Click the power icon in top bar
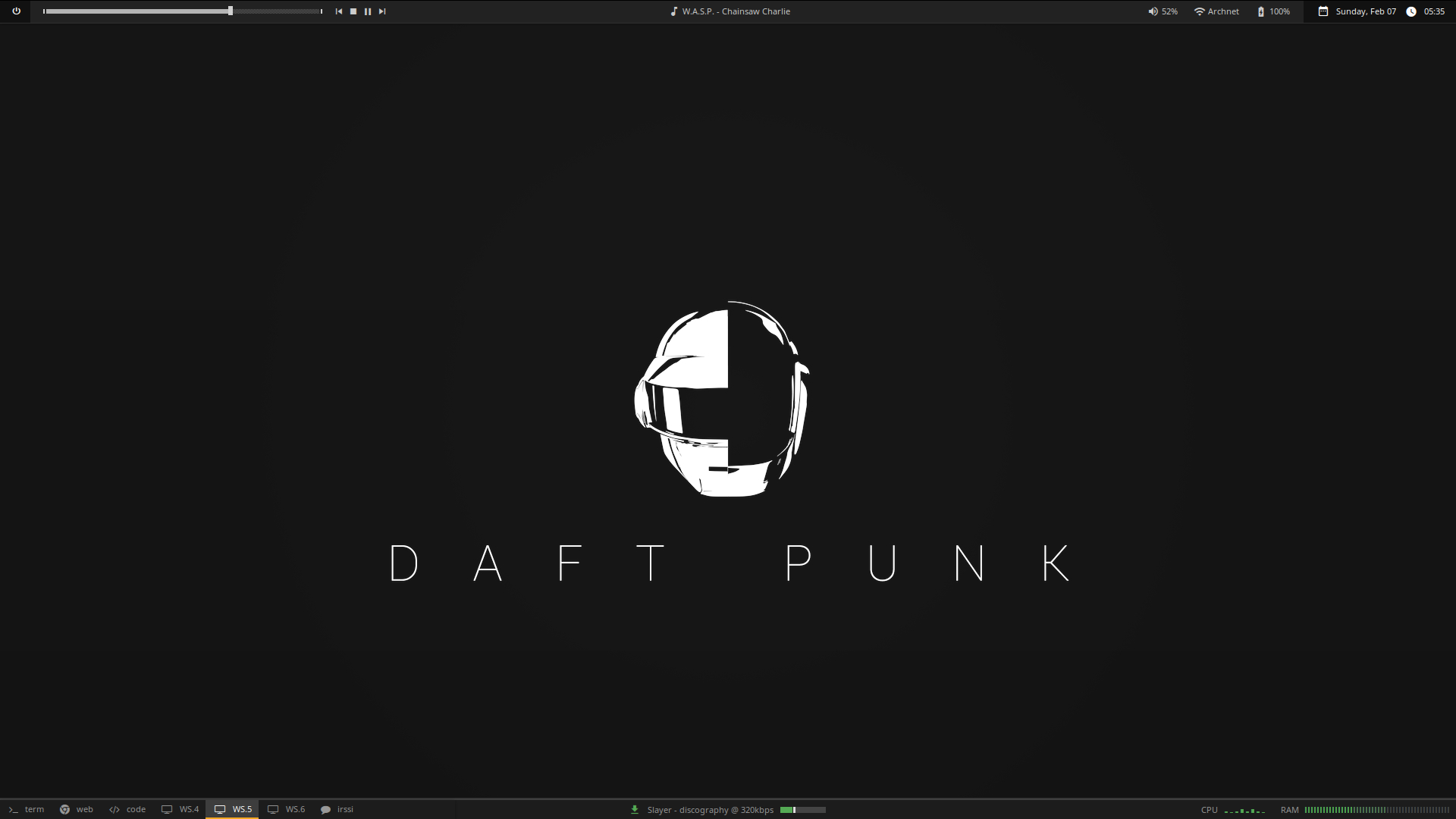Viewport: 1456px width, 819px height. coord(16,11)
